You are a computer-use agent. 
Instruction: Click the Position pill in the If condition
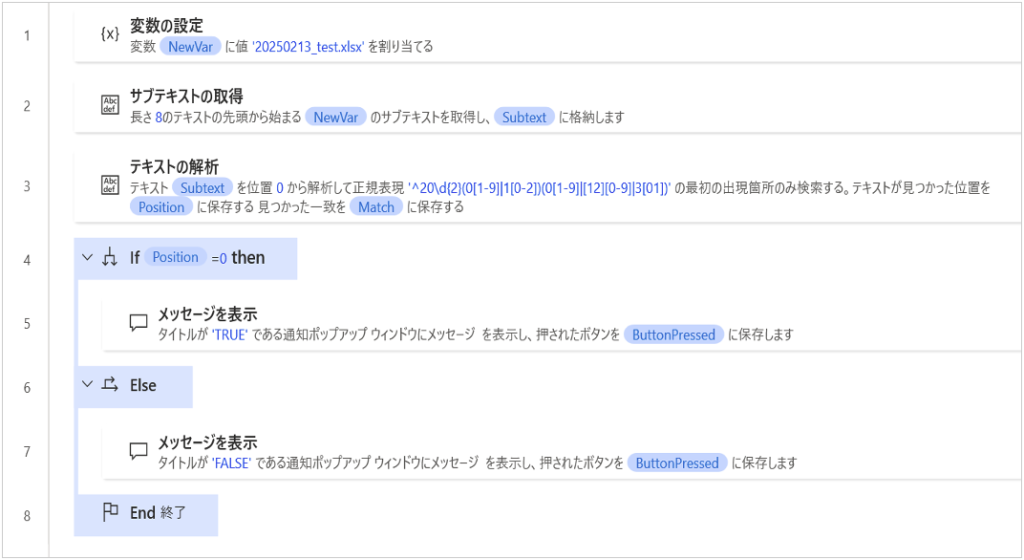175,257
